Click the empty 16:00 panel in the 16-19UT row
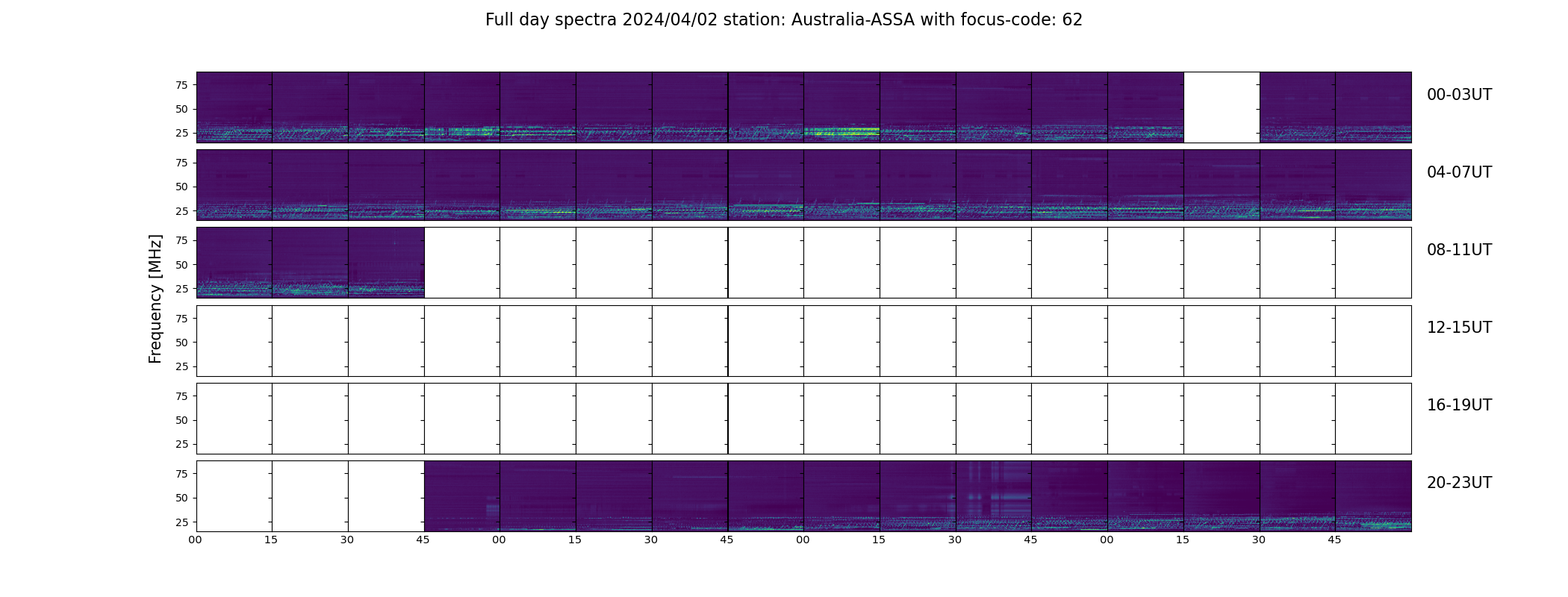The height and width of the screenshot is (597, 1568). (234, 418)
